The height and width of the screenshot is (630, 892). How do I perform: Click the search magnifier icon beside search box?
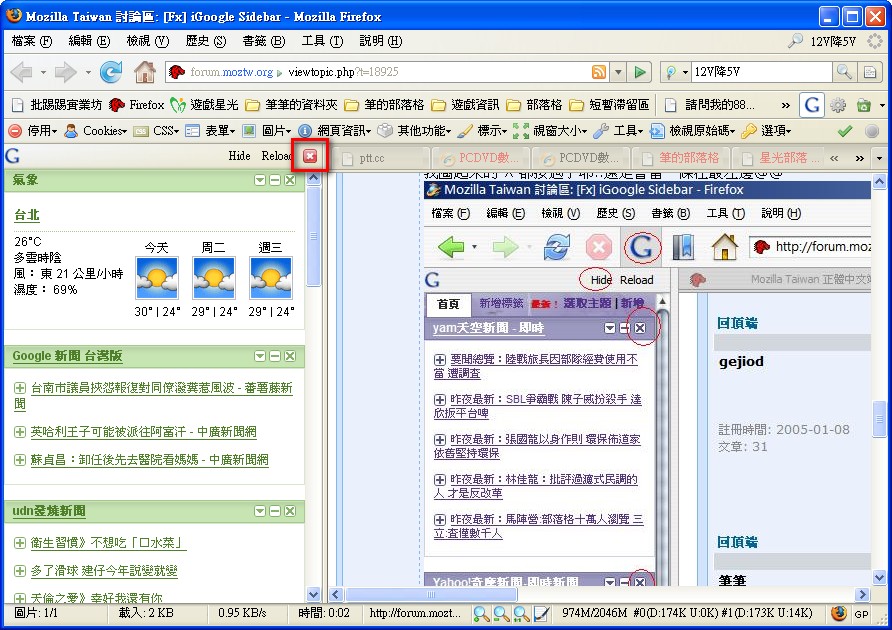click(x=844, y=72)
